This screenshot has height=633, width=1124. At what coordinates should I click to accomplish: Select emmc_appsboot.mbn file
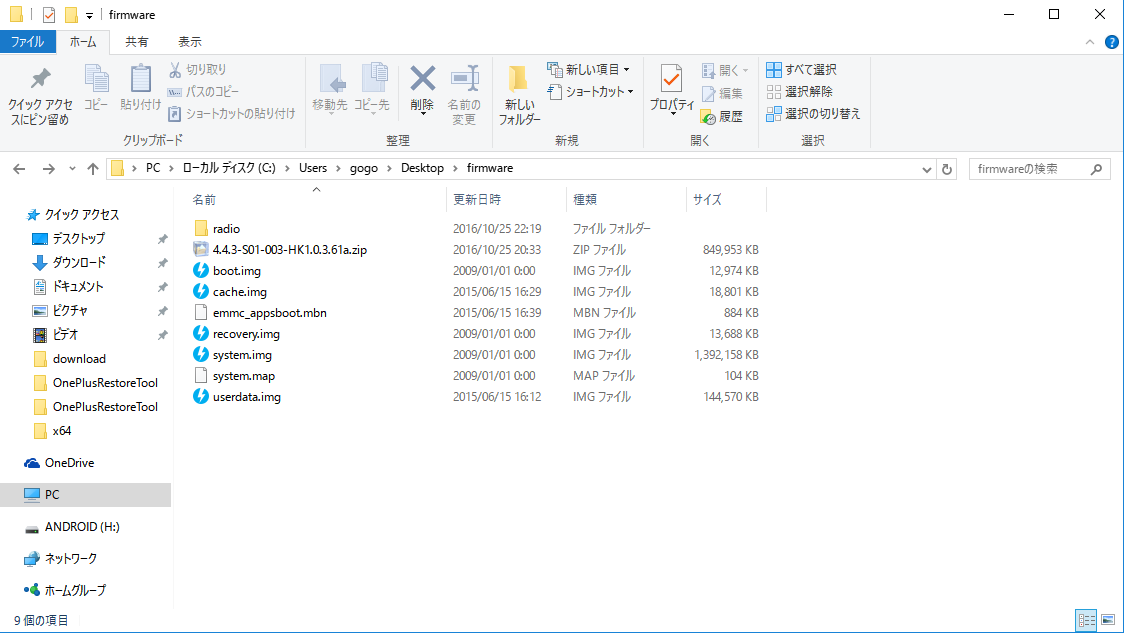270,313
